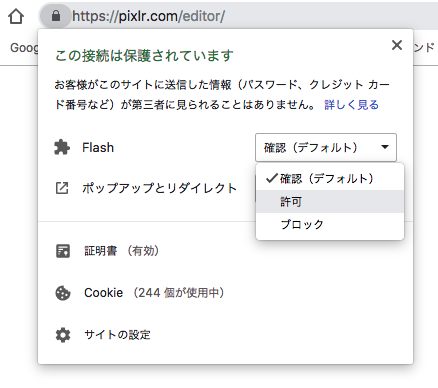Open Cookie（244 個が使用中）entry

pyautogui.click(x=154, y=293)
